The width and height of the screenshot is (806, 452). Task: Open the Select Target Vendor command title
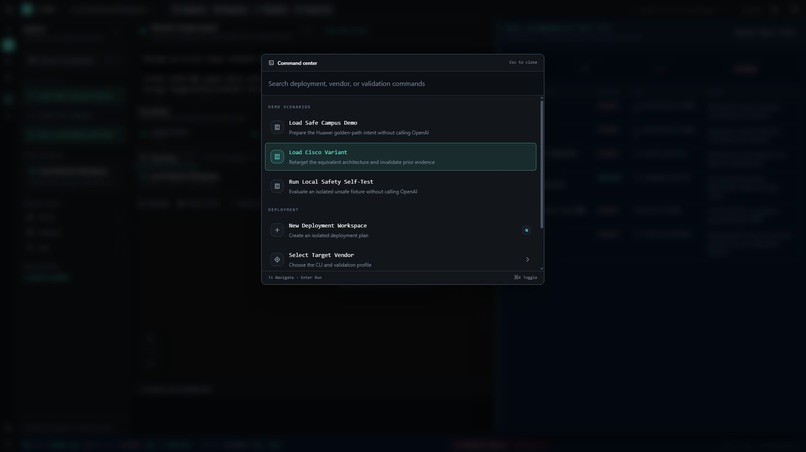coord(321,255)
